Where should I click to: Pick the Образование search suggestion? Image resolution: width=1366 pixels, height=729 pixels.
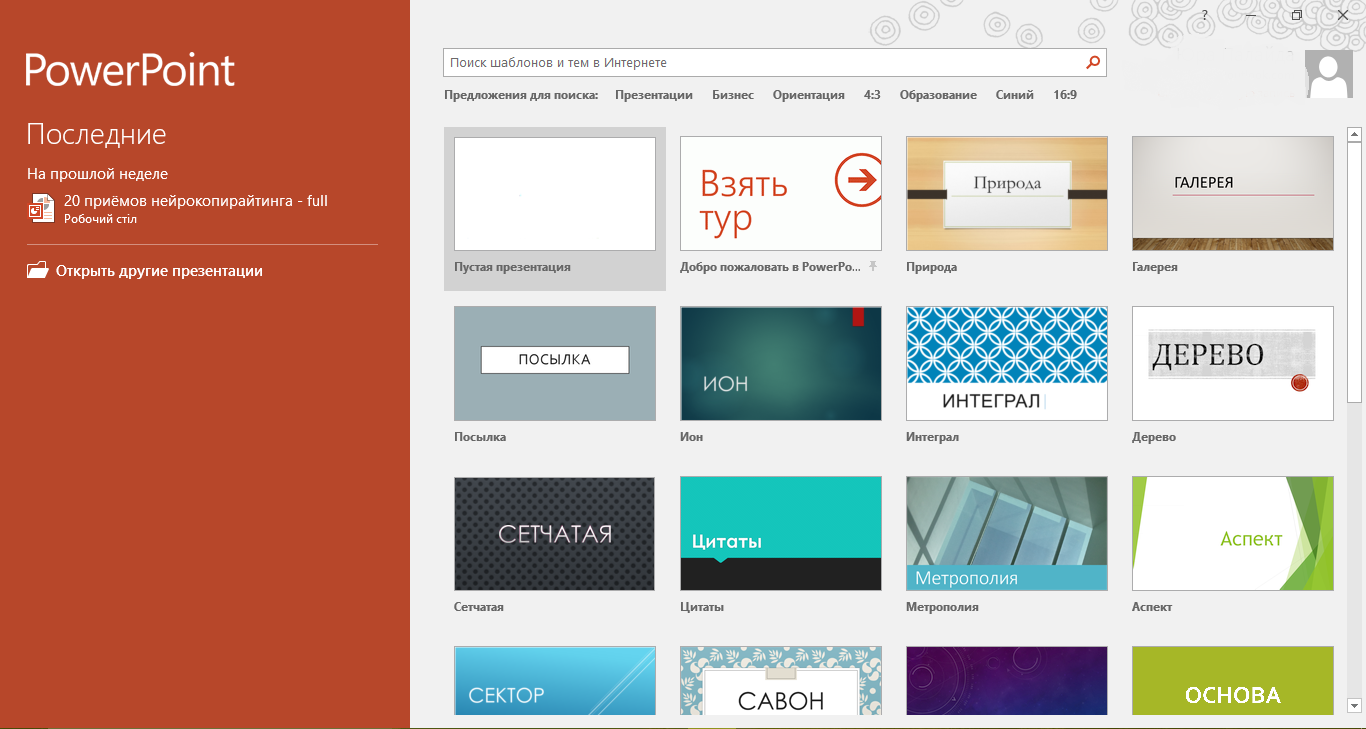tap(937, 95)
